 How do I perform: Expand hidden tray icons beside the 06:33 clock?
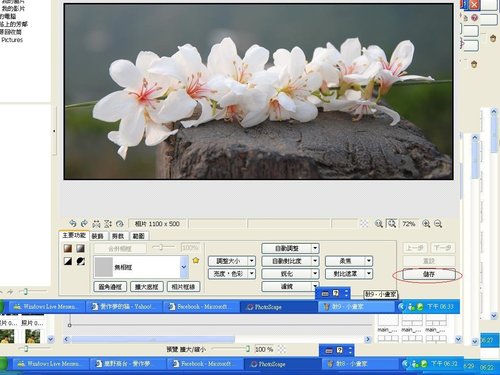[401, 307]
